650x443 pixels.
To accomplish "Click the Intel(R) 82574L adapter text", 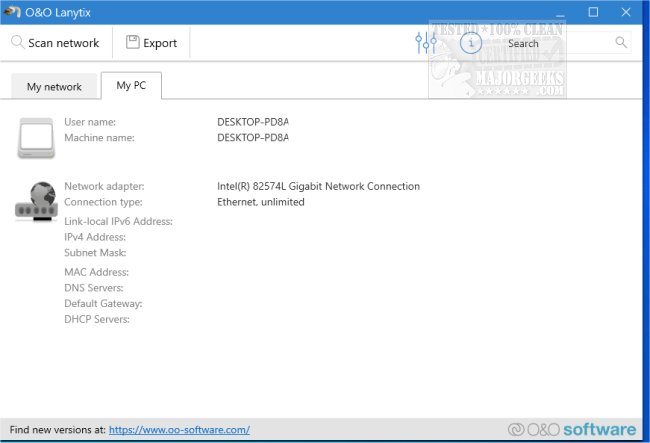I will [x=318, y=186].
